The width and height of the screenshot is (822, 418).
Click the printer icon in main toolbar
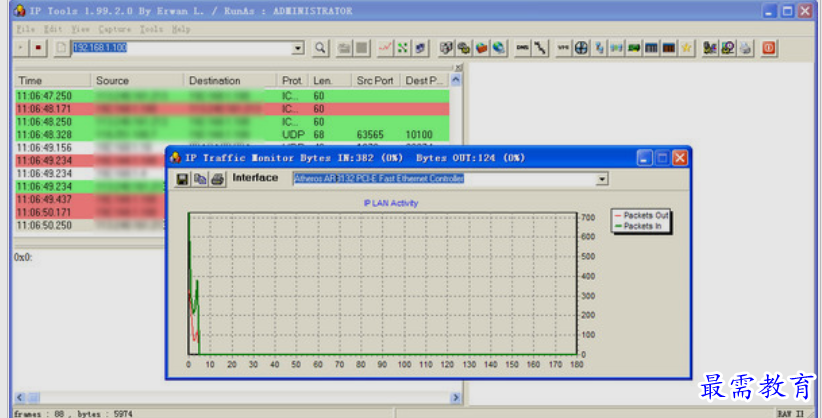(745, 48)
